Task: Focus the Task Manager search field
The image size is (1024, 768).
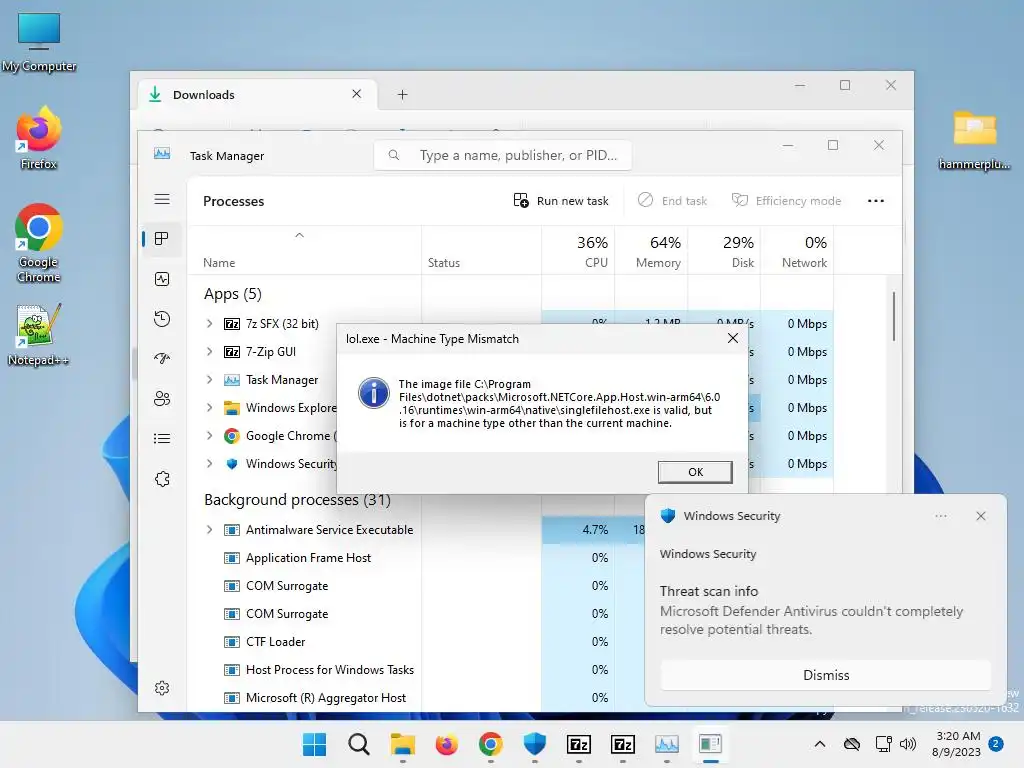Action: click(x=503, y=155)
